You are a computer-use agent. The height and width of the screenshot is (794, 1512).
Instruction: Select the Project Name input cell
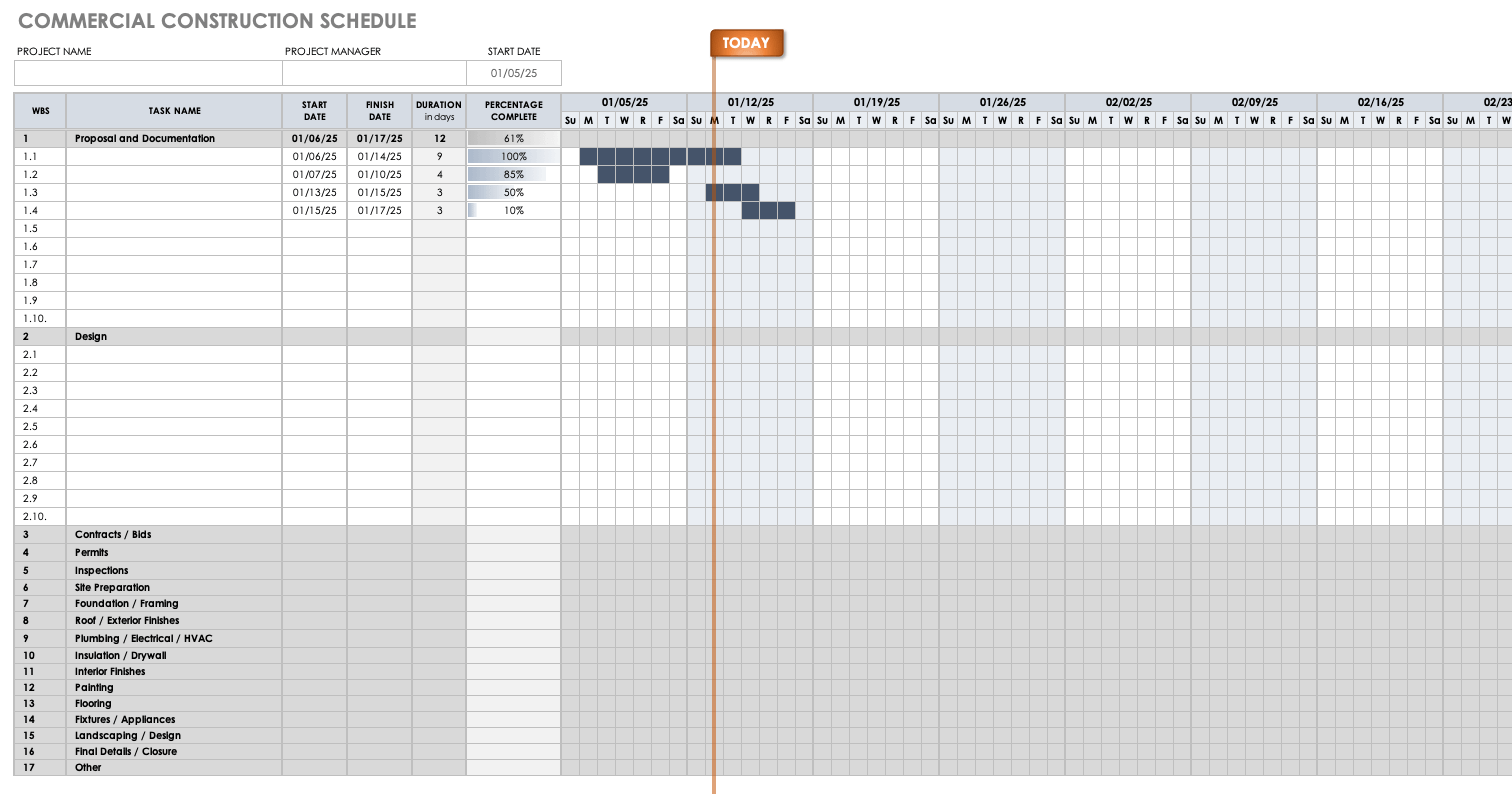[x=148, y=73]
